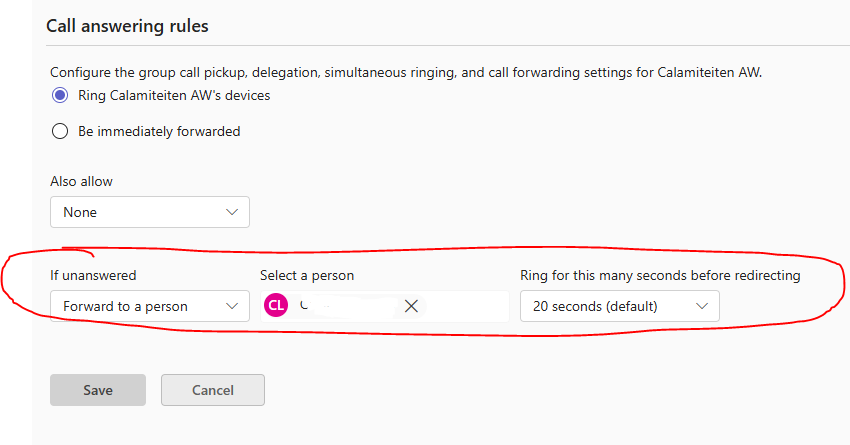This screenshot has height=445, width=850.
Task: Click the "Be immediately forwarded" label text
Action: (159, 131)
